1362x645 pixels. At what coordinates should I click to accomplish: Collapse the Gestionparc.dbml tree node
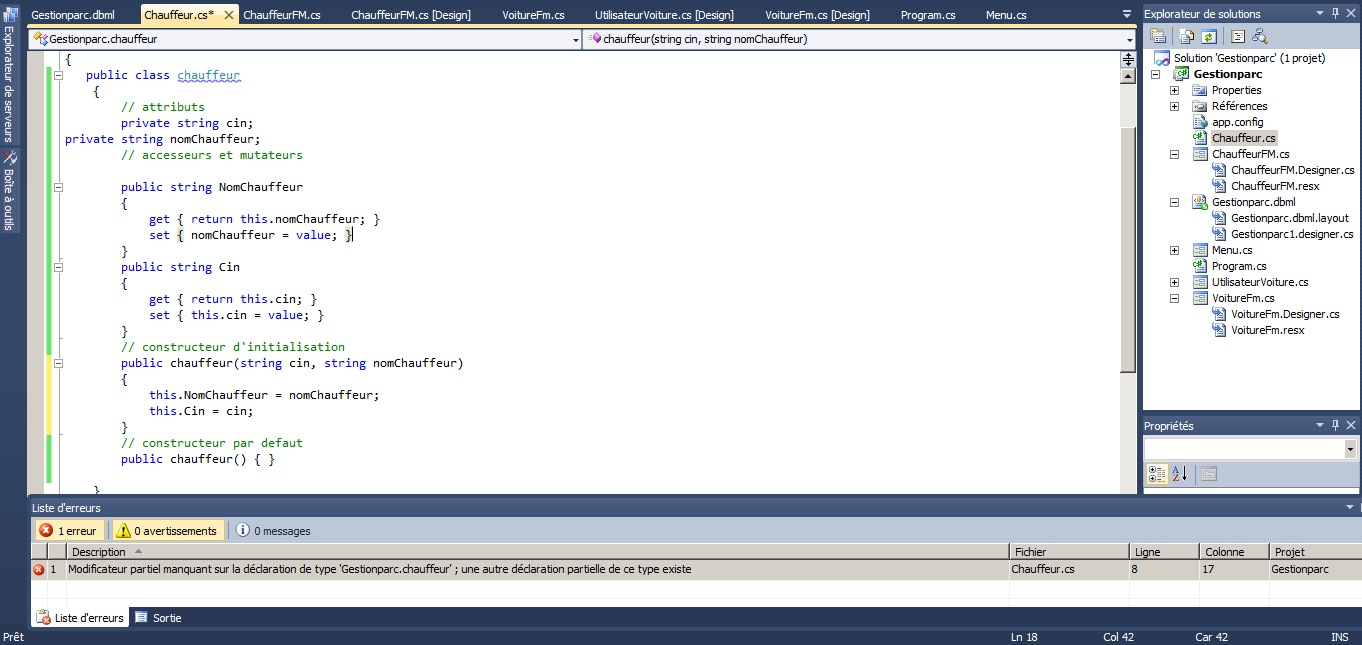click(x=1174, y=202)
